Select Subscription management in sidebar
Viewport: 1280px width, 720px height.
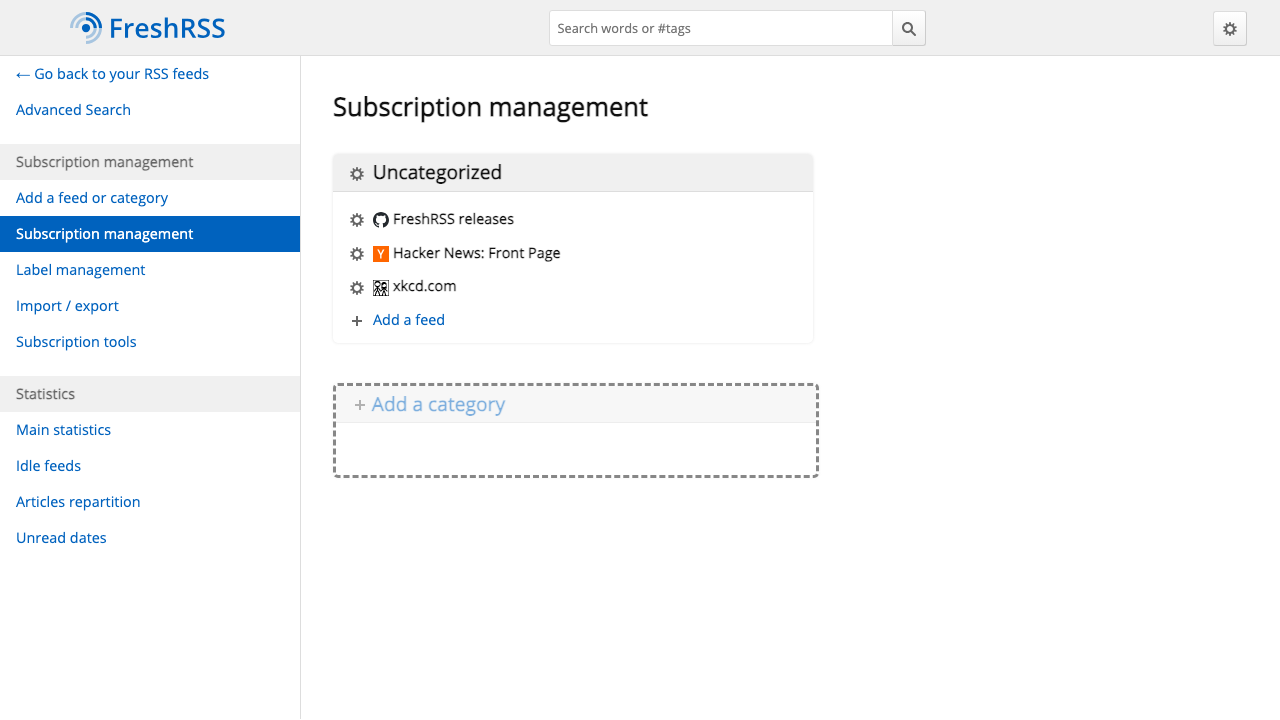(150, 234)
